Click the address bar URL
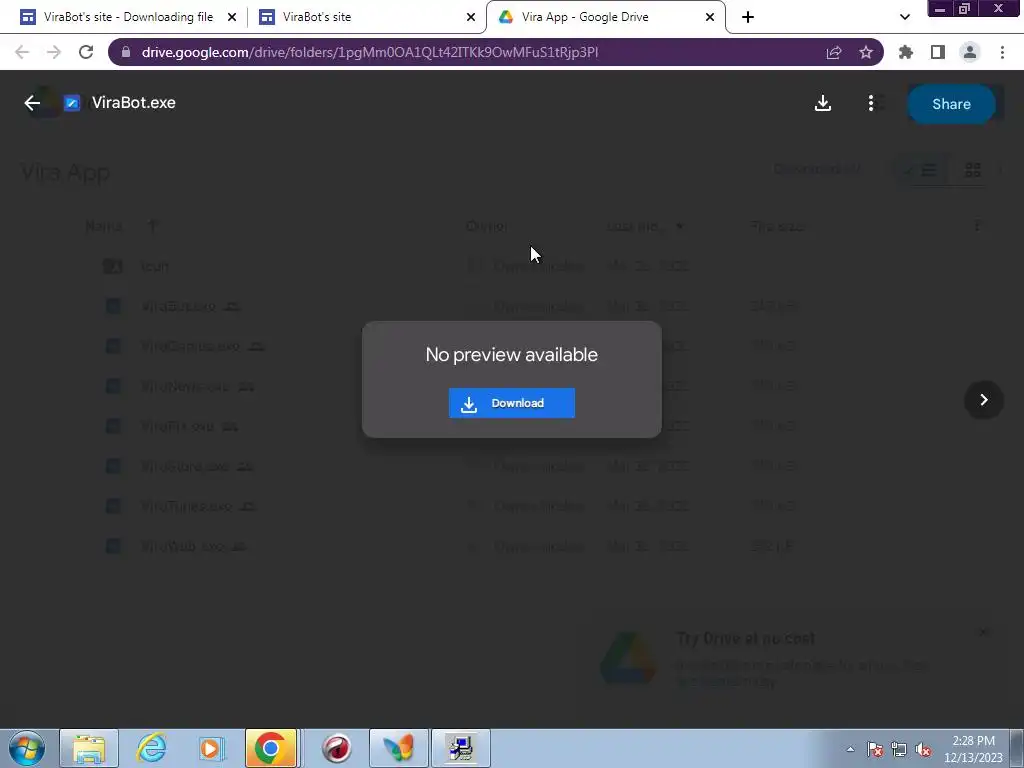This screenshot has height=768, width=1024. click(x=370, y=52)
